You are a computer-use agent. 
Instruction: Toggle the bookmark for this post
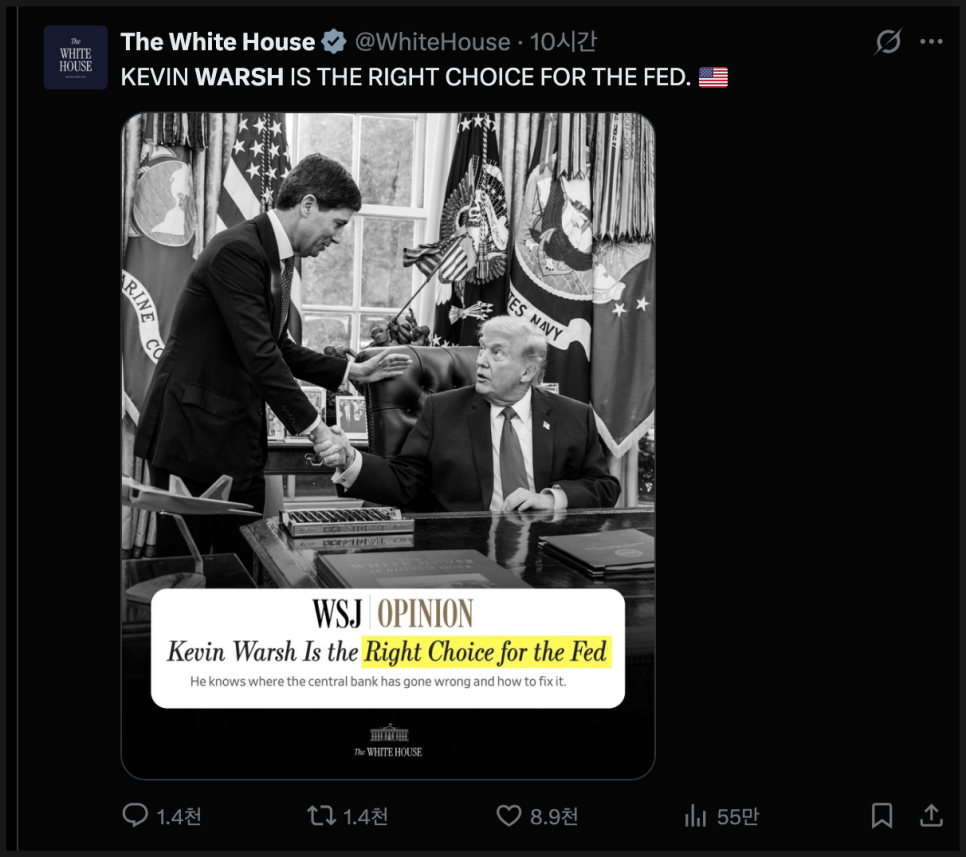click(x=882, y=816)
